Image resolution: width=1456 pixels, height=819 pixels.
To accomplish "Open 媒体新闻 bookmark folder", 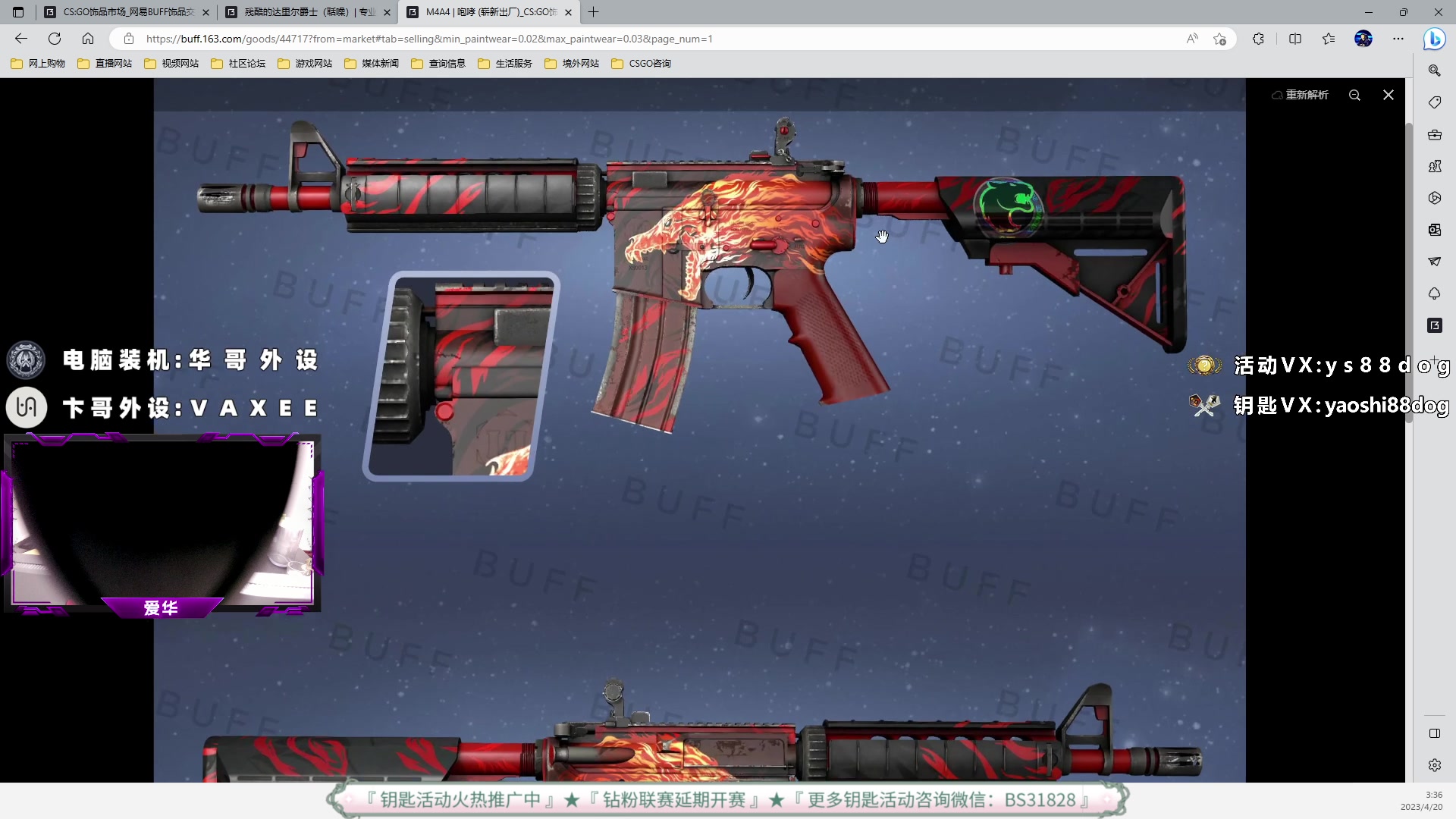I will coord(372,64).
